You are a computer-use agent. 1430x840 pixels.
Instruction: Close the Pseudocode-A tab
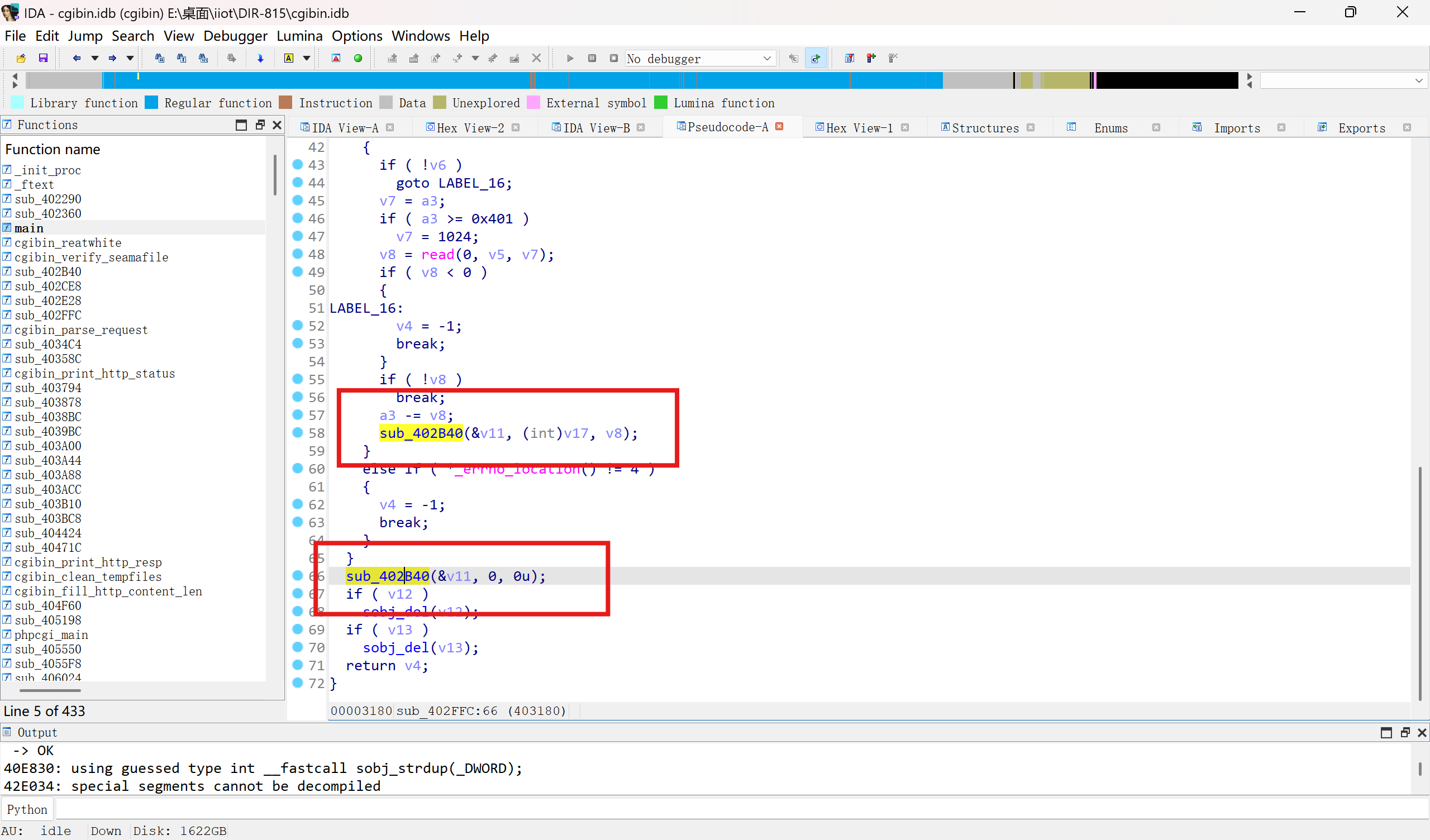[780, 127]
